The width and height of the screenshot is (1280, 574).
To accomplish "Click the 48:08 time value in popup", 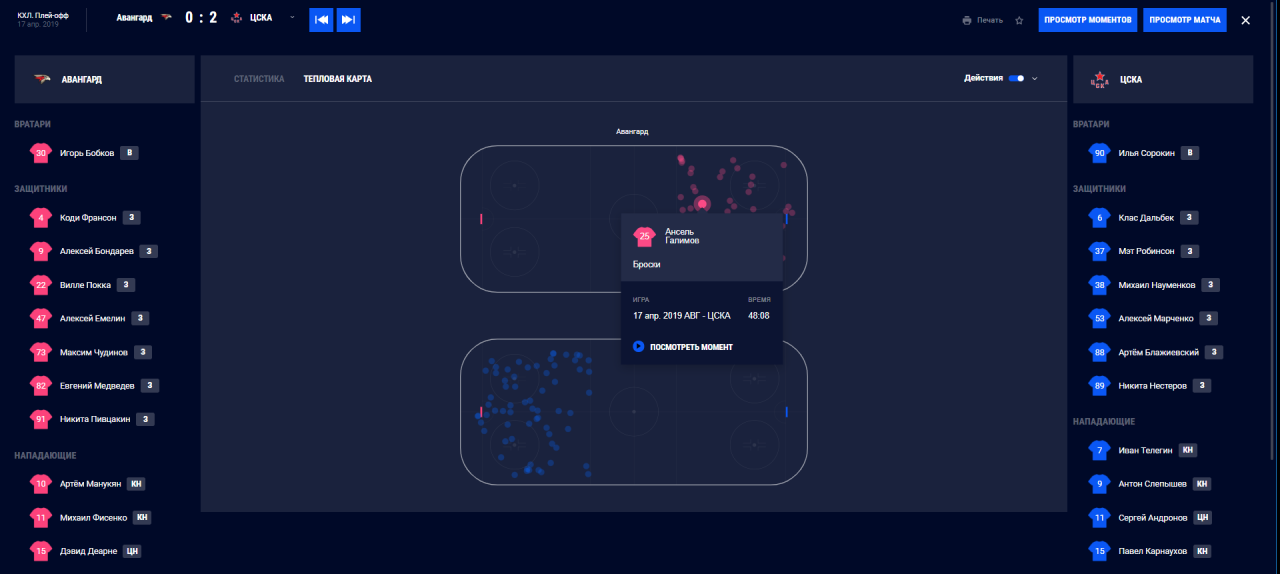I will tap(759, 316).
